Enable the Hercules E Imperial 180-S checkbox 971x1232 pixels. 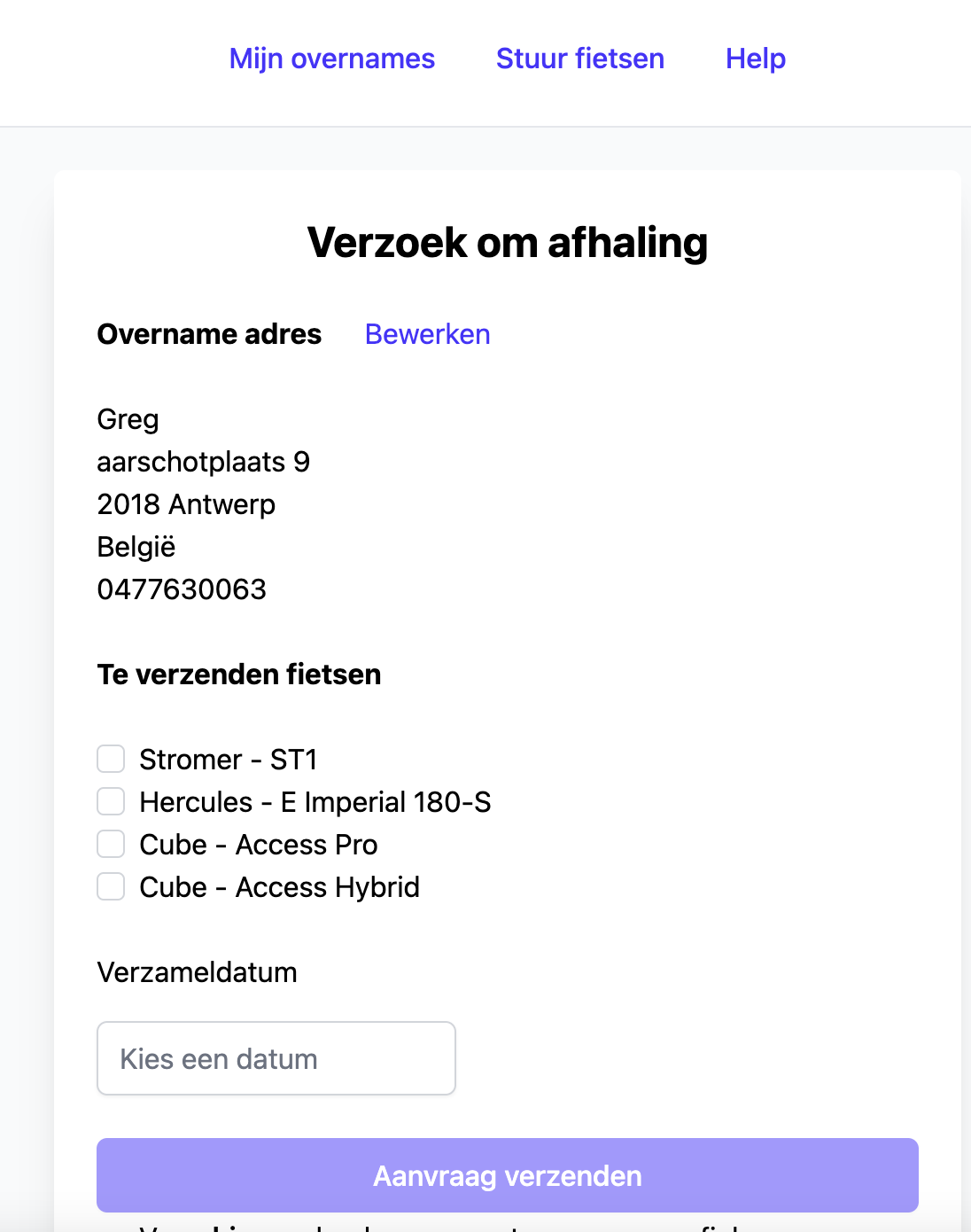pos(111,801)
